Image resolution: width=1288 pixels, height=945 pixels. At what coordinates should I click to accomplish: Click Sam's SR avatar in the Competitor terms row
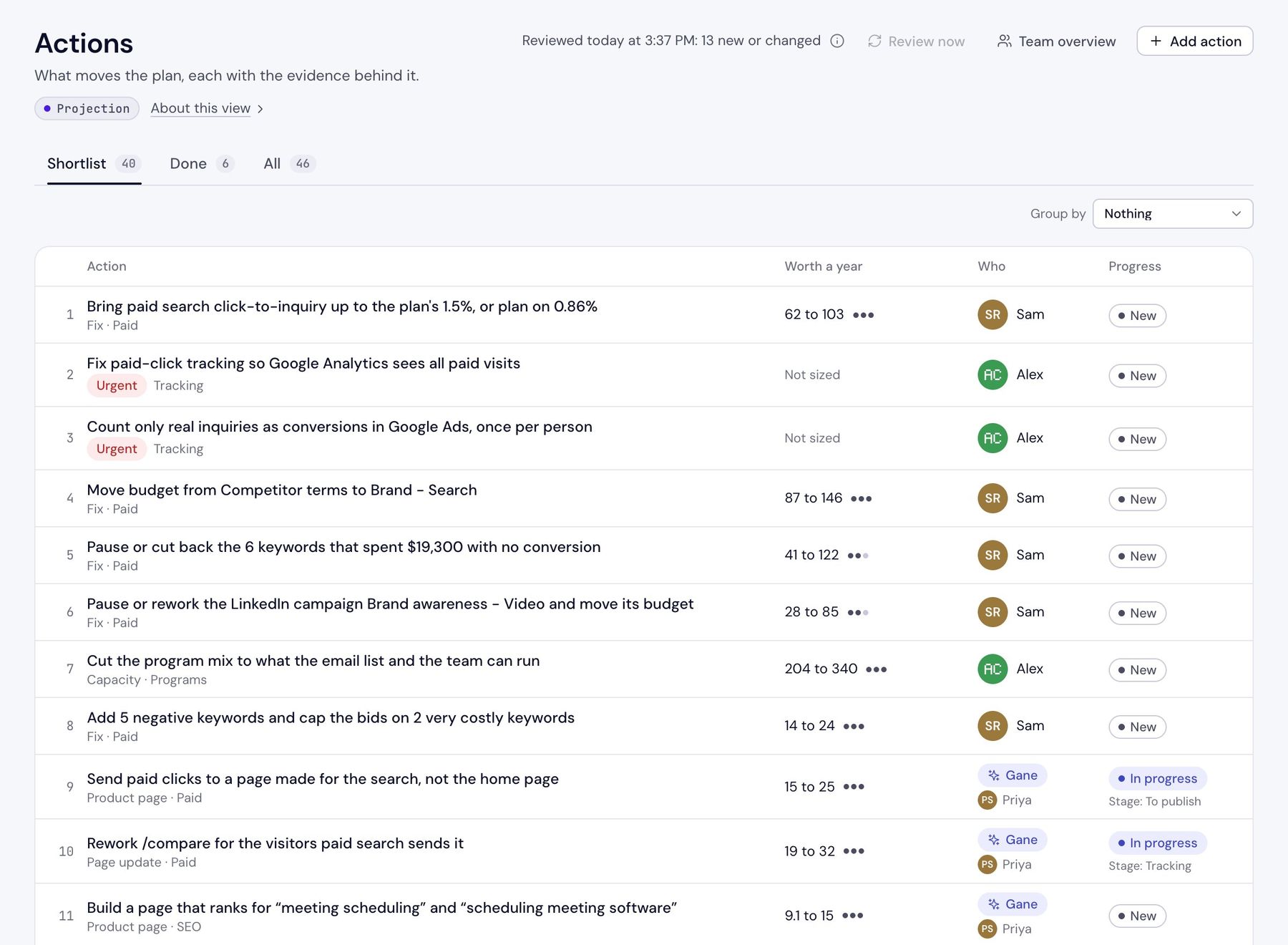(992, 498)
